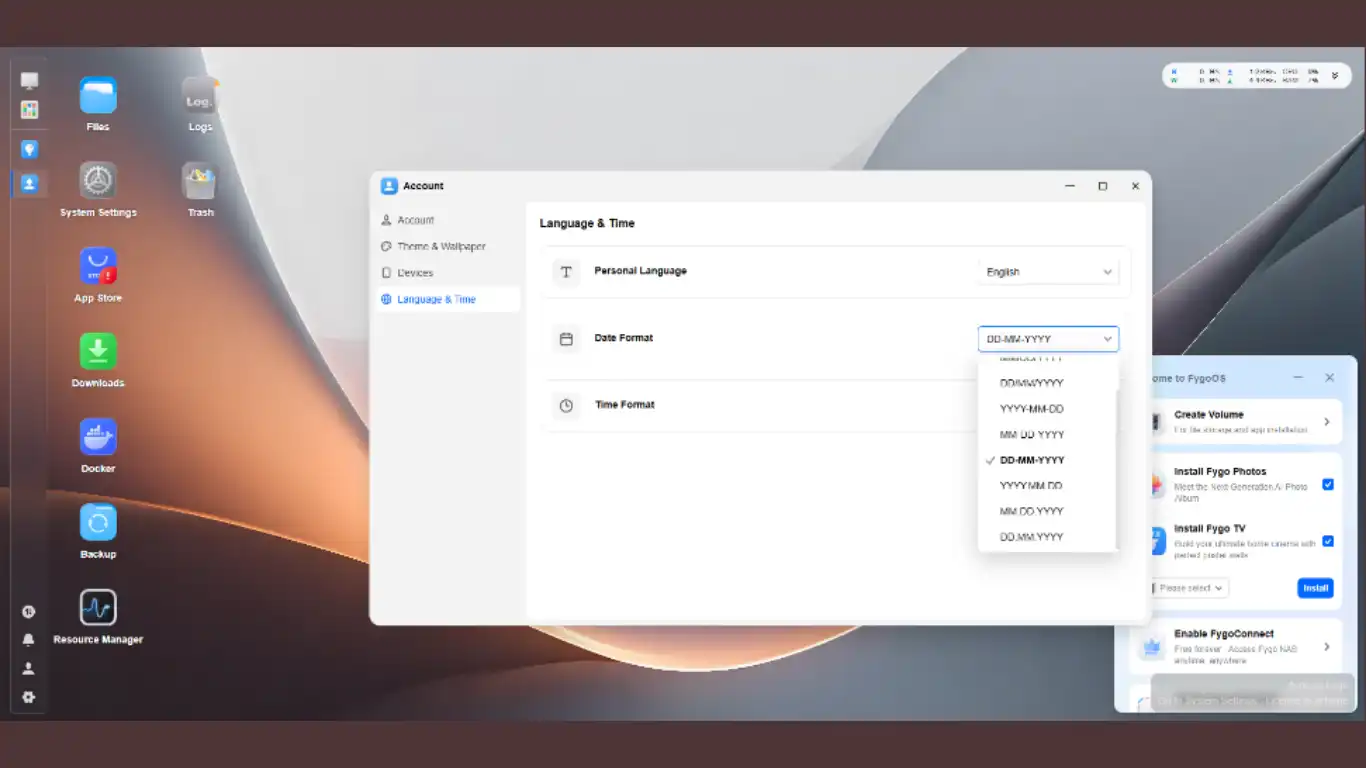
Task: Open the App Store icon
Action: point(98,267)
